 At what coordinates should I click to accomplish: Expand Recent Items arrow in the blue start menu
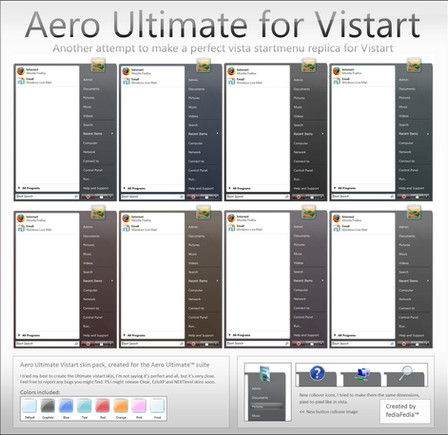[x=217, y=134]
